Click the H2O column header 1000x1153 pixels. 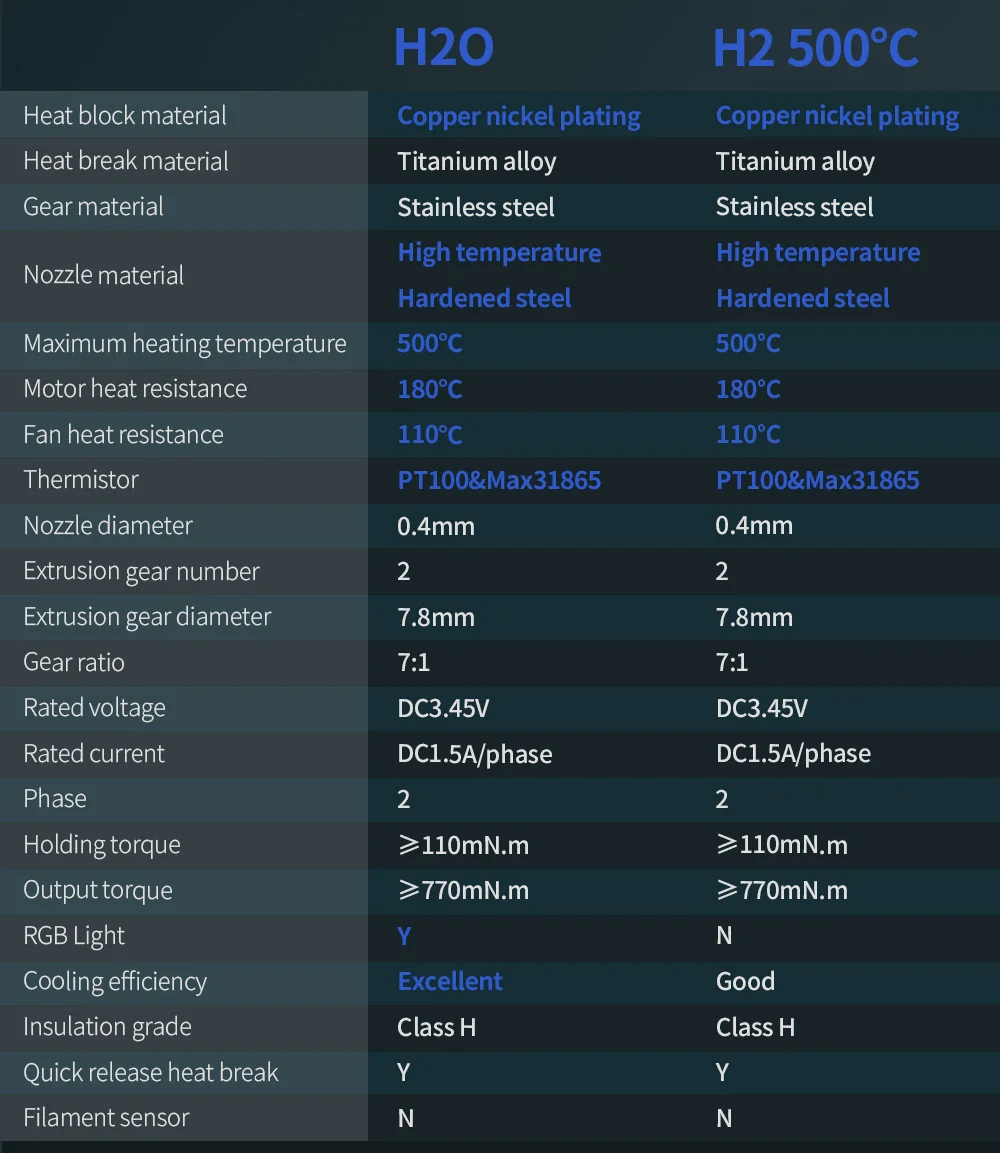(x=443, y=48)
